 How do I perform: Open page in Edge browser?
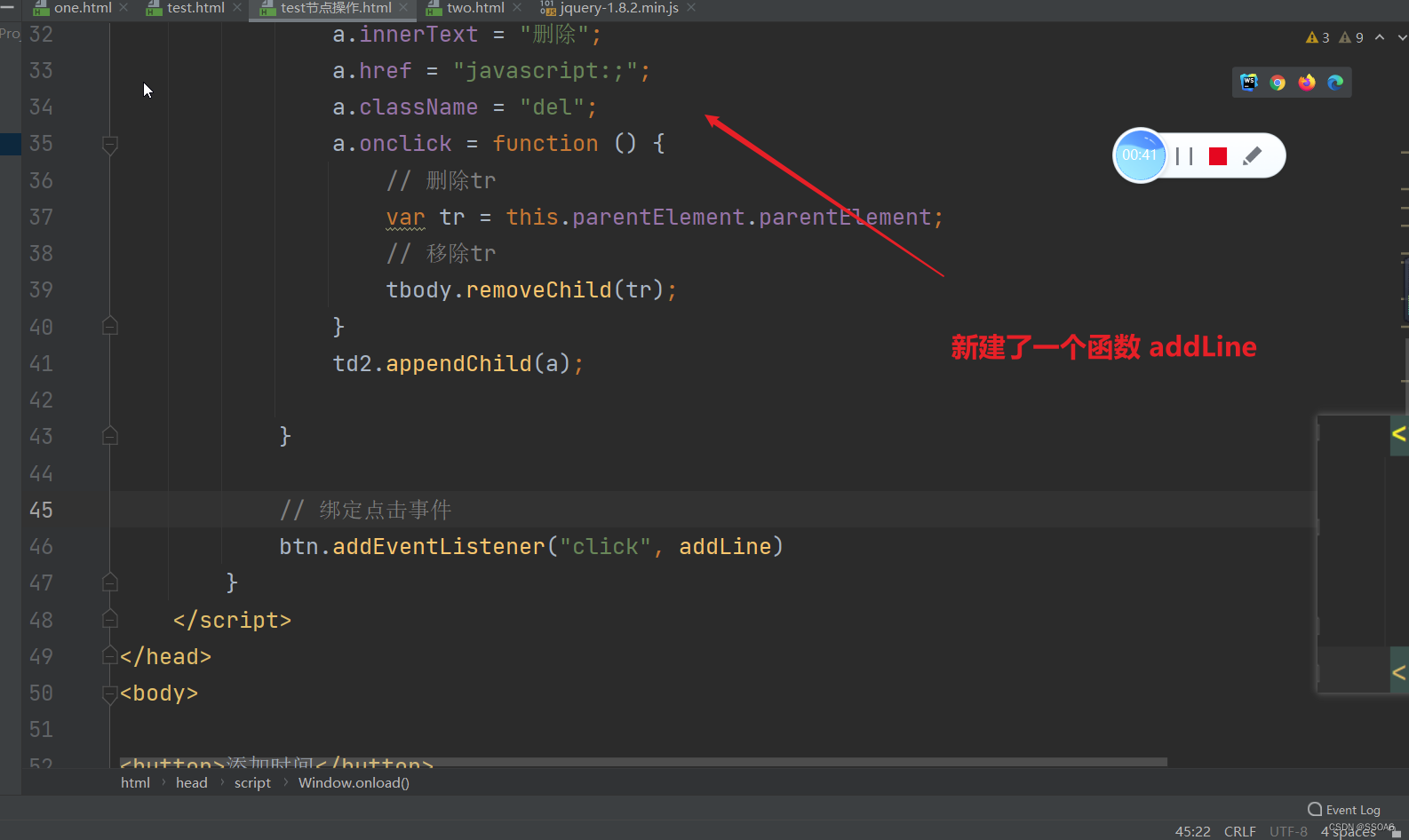(1335, 83)
